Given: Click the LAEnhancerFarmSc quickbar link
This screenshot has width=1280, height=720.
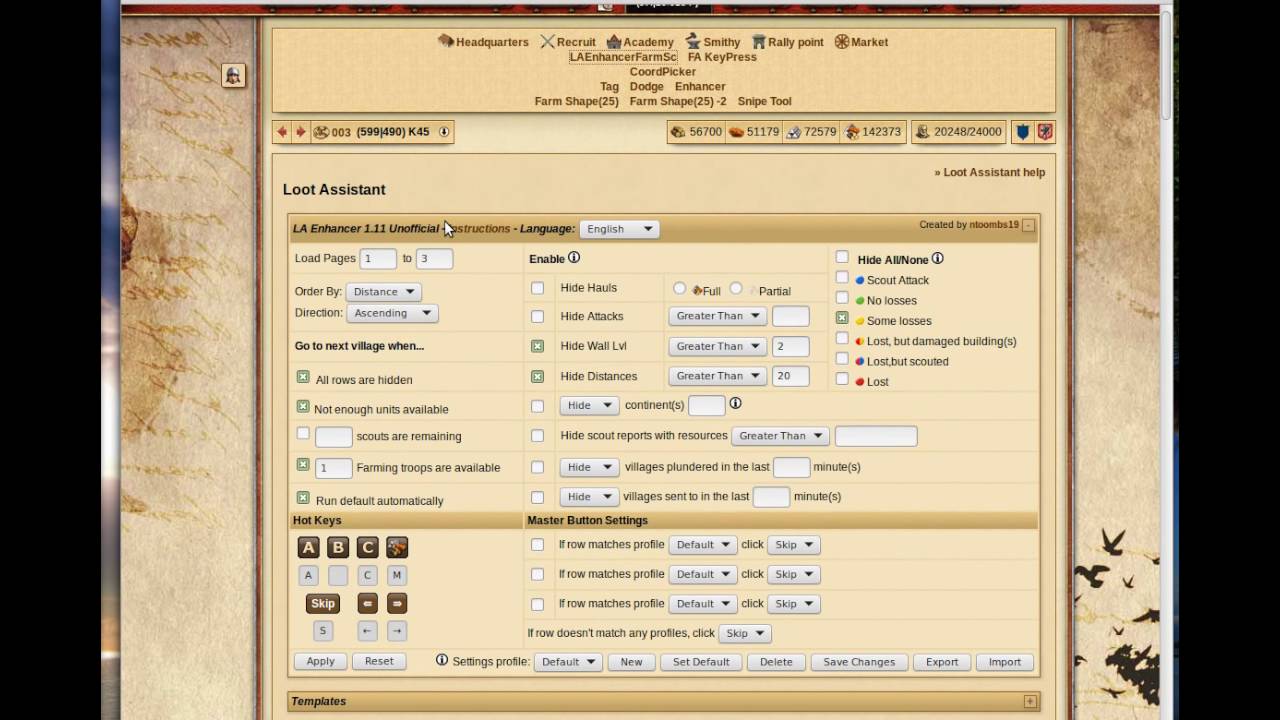Looking at the screenshot, I should click(623, 57).
